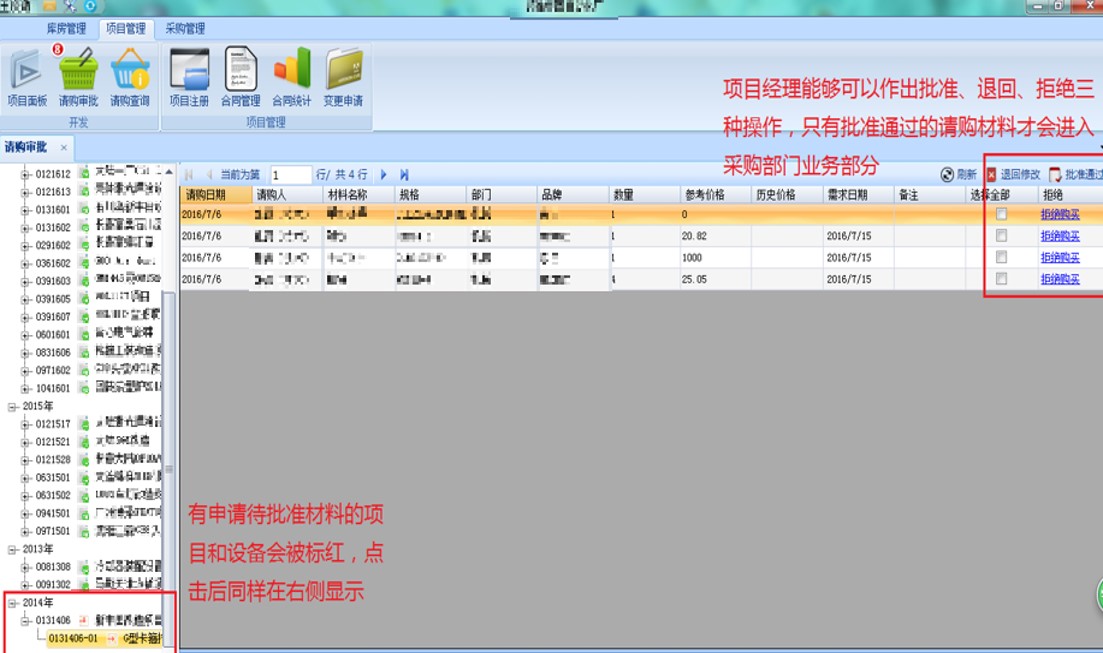Select the 请购审批 document tab
This screenshot has height=653, width=1103.
coord(26,147)
